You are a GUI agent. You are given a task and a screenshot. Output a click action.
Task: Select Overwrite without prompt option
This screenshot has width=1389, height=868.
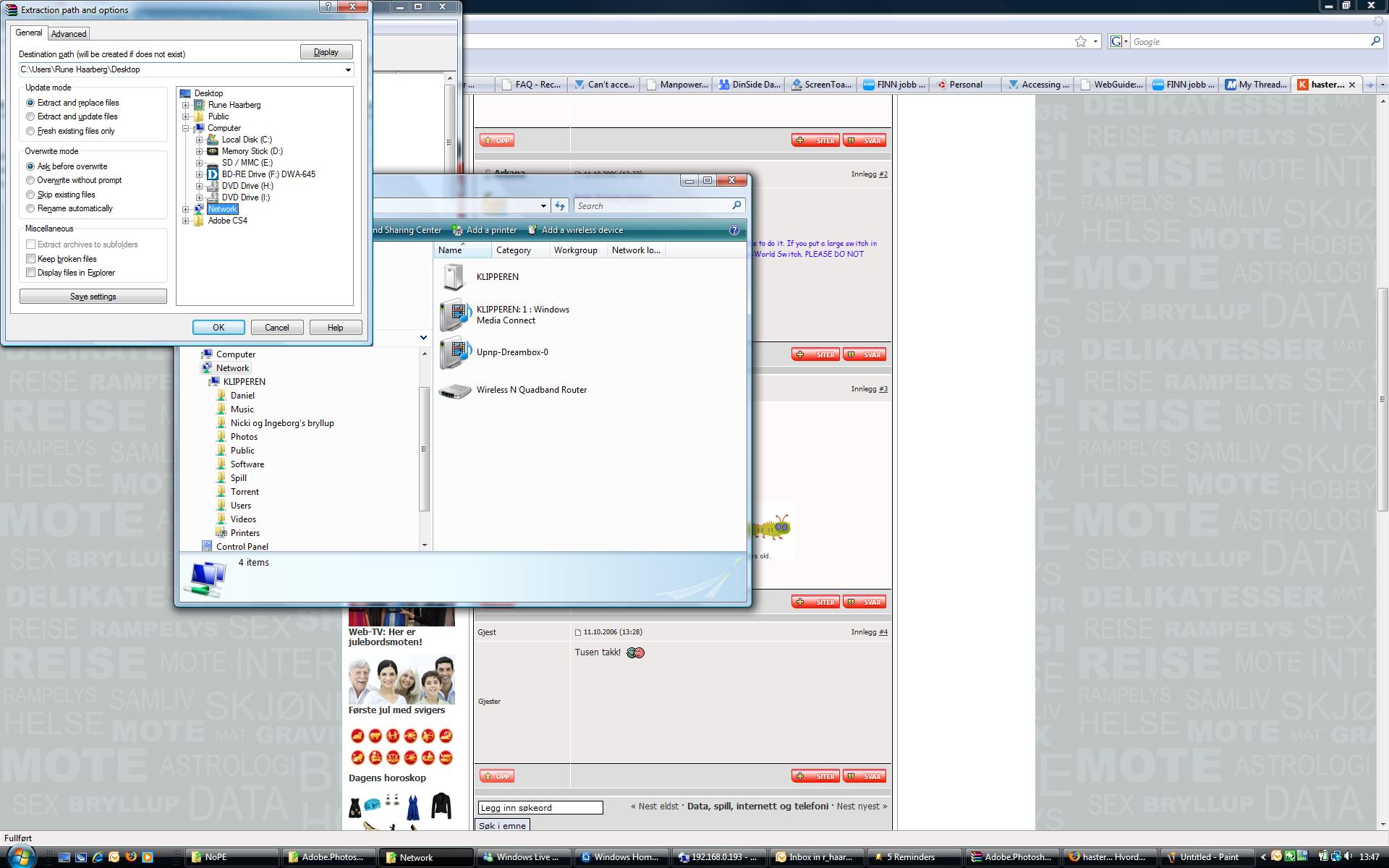pos(30,180)
